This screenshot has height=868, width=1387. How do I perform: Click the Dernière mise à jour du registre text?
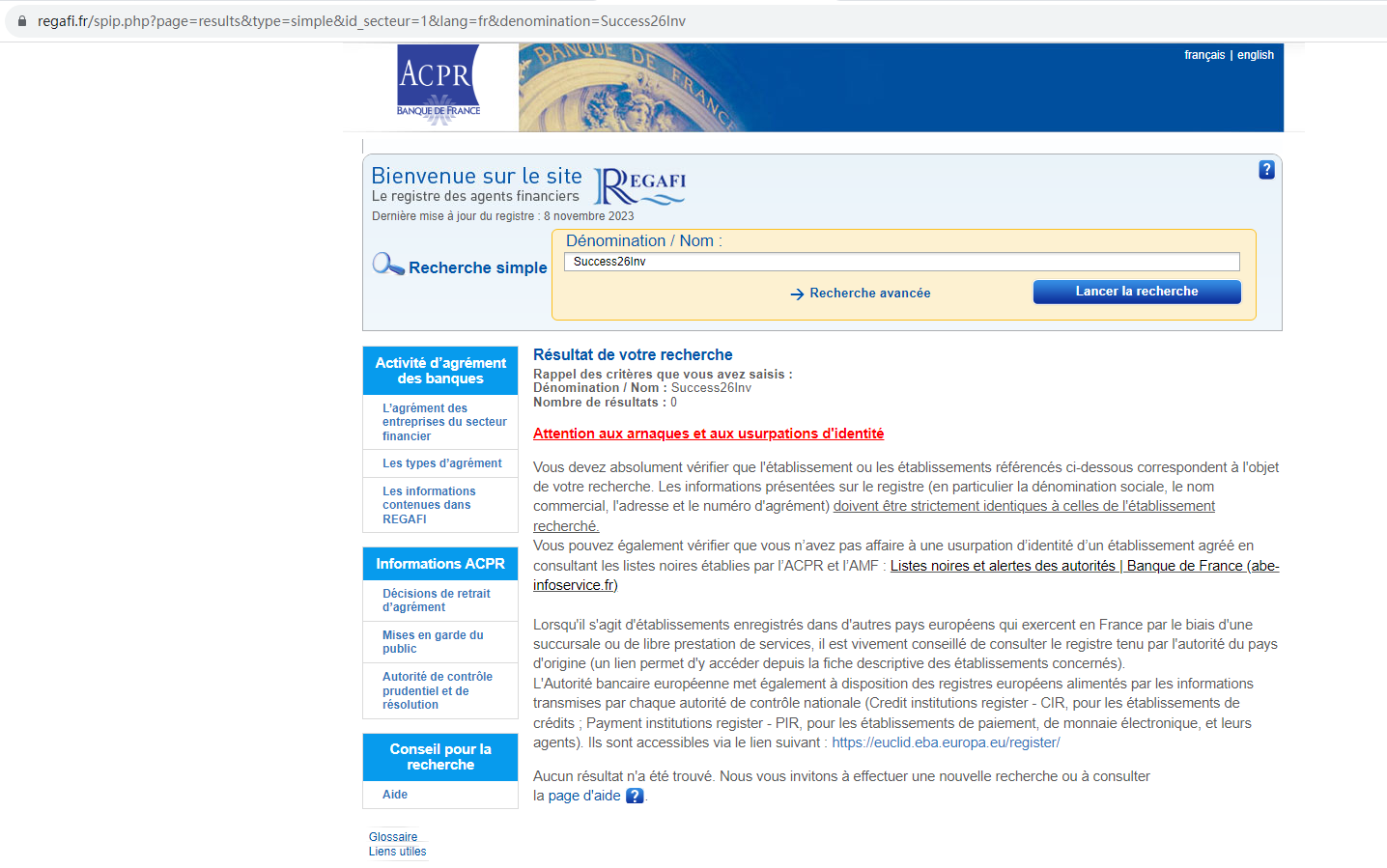click(x=503, y=216)
